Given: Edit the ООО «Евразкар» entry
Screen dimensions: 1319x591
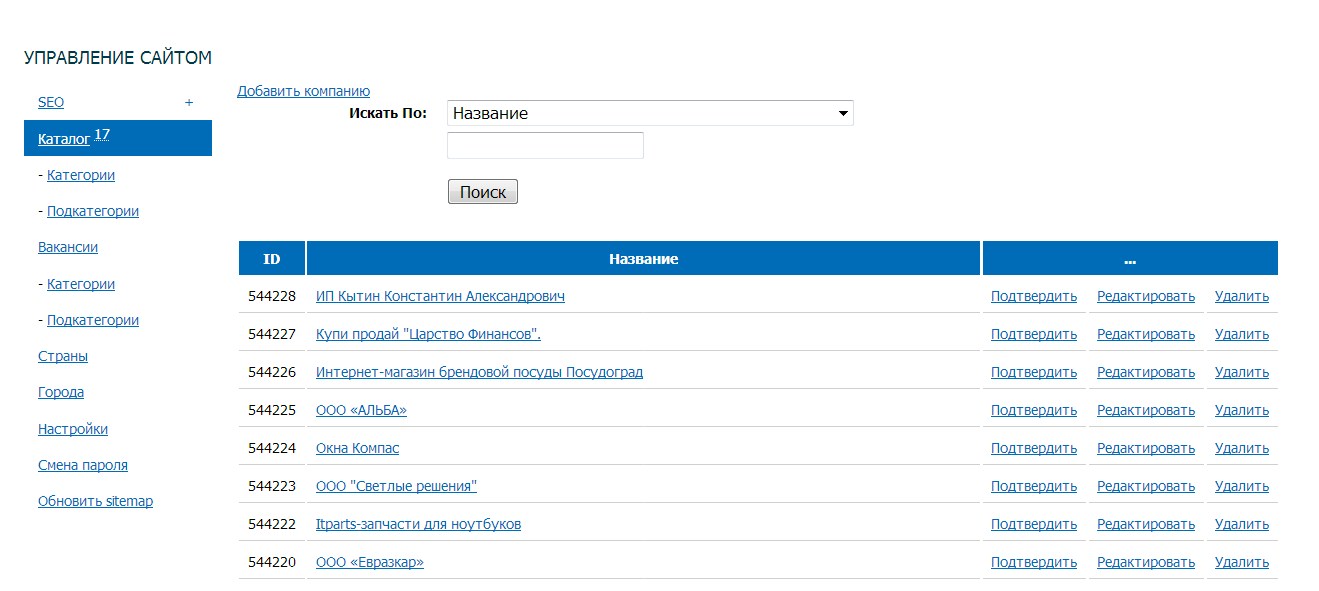Looking at the screenshot, I should (x=1146, y=562).
